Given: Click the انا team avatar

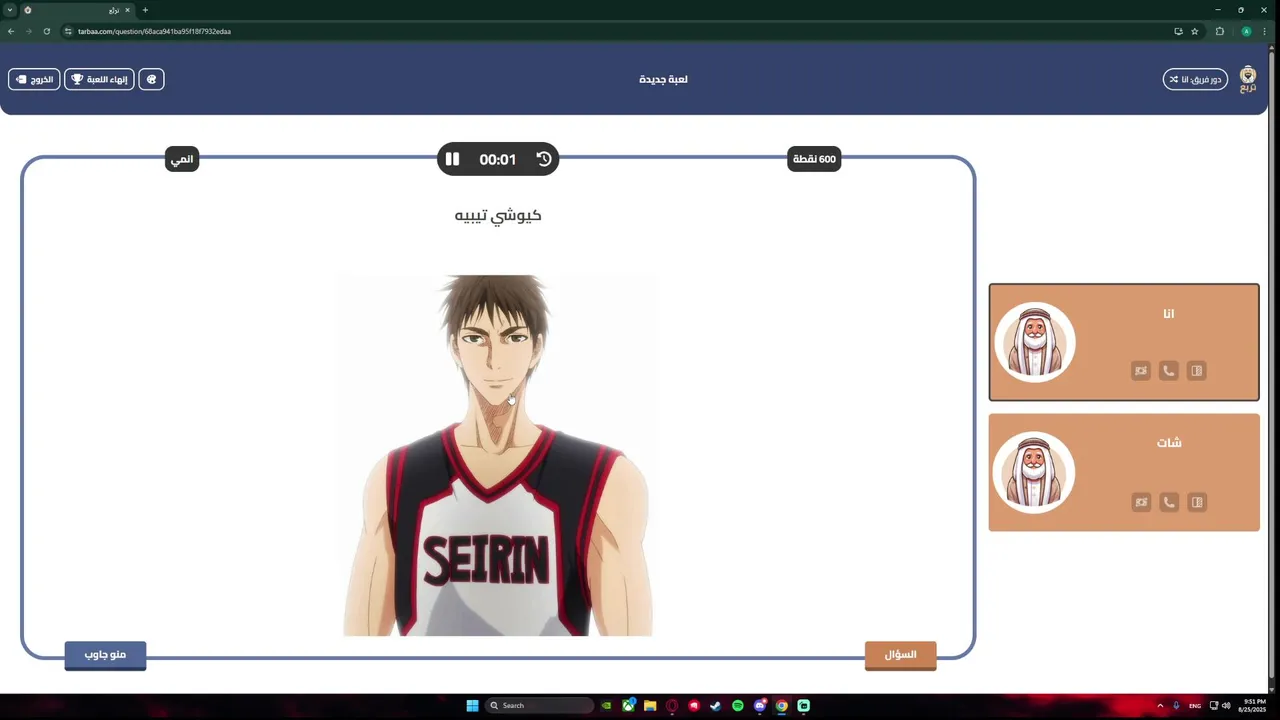Looking at the screenshot, I should [1034, 342].
